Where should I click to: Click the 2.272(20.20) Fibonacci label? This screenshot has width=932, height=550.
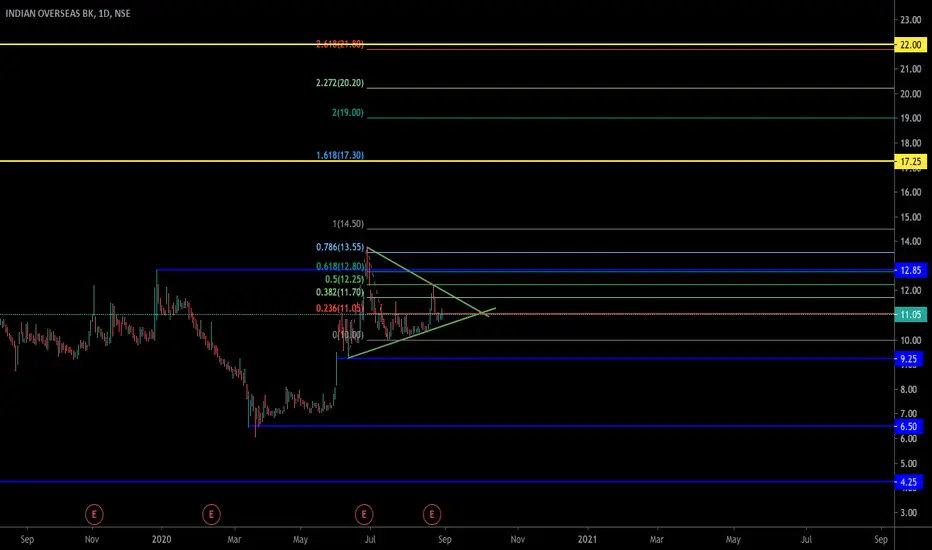[x=340, y=83]
